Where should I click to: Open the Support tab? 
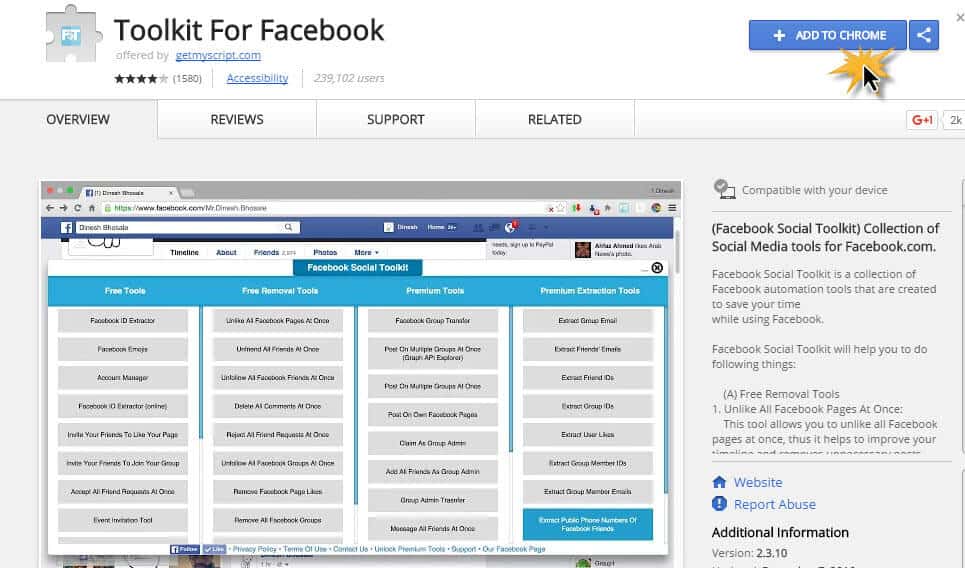click(x=395, y=119)
